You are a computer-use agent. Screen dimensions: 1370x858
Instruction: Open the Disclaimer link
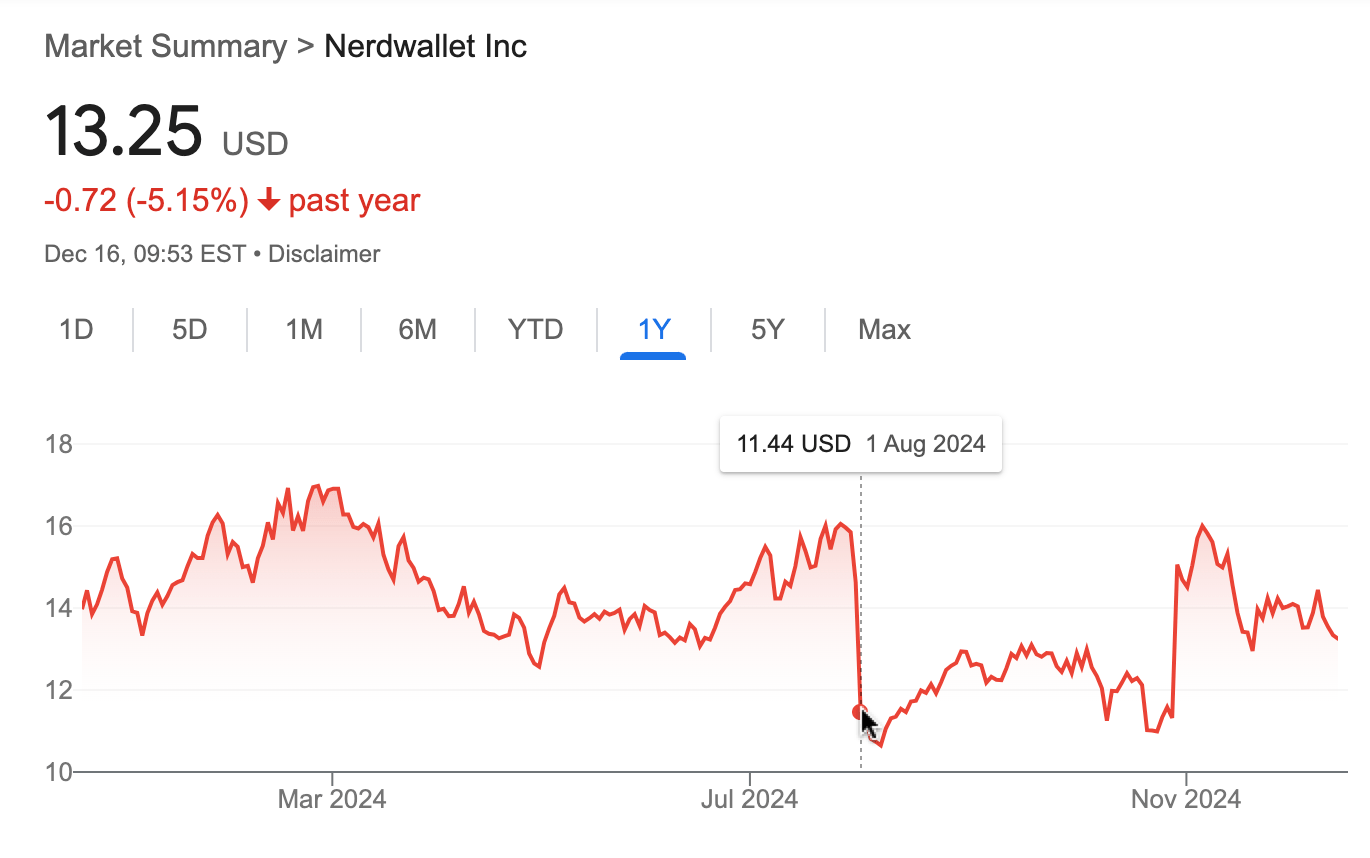[x=324, y=254]
